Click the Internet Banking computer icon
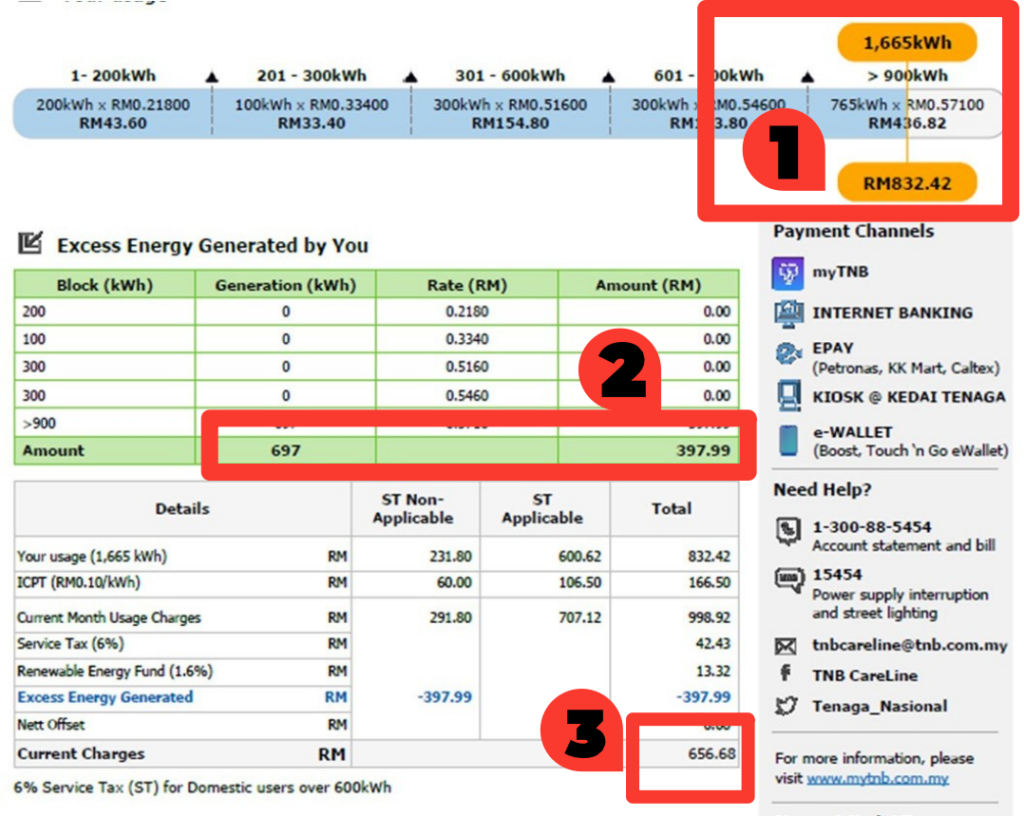1024x816 pixels. [788, 314]
